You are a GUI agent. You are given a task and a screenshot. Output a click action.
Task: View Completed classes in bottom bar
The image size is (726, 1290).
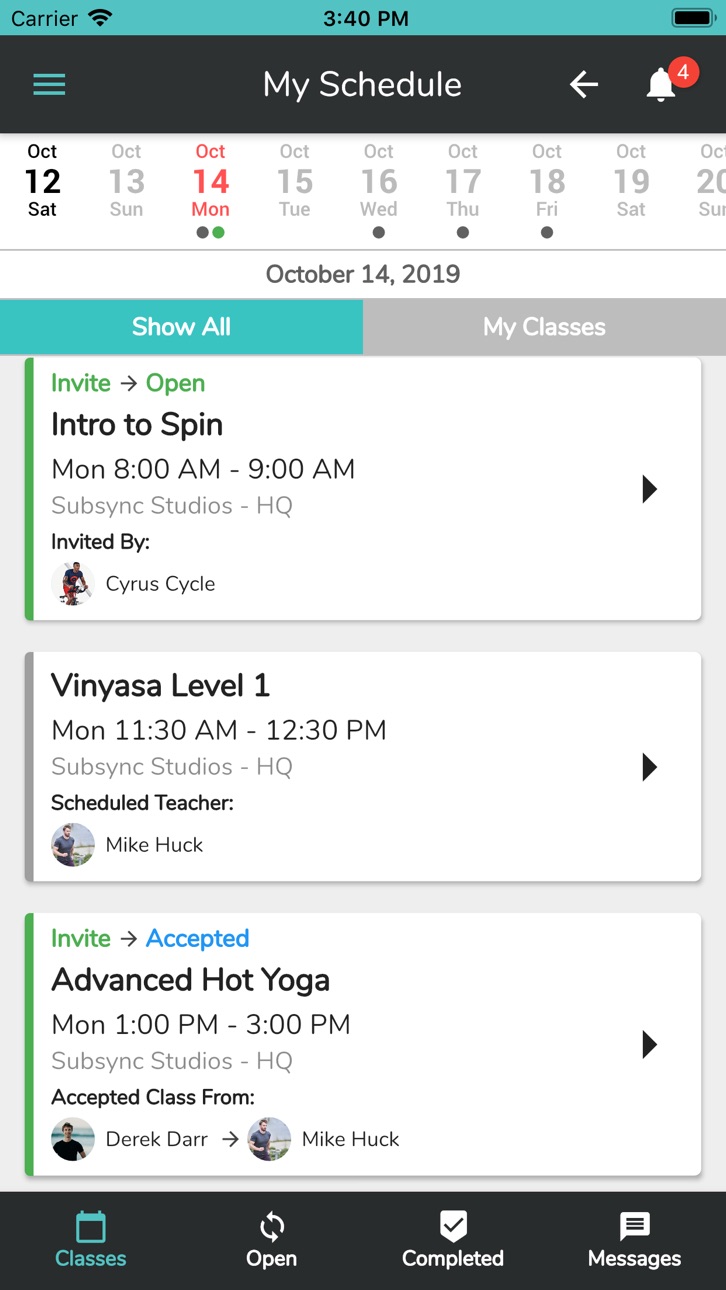point(453,1240)
